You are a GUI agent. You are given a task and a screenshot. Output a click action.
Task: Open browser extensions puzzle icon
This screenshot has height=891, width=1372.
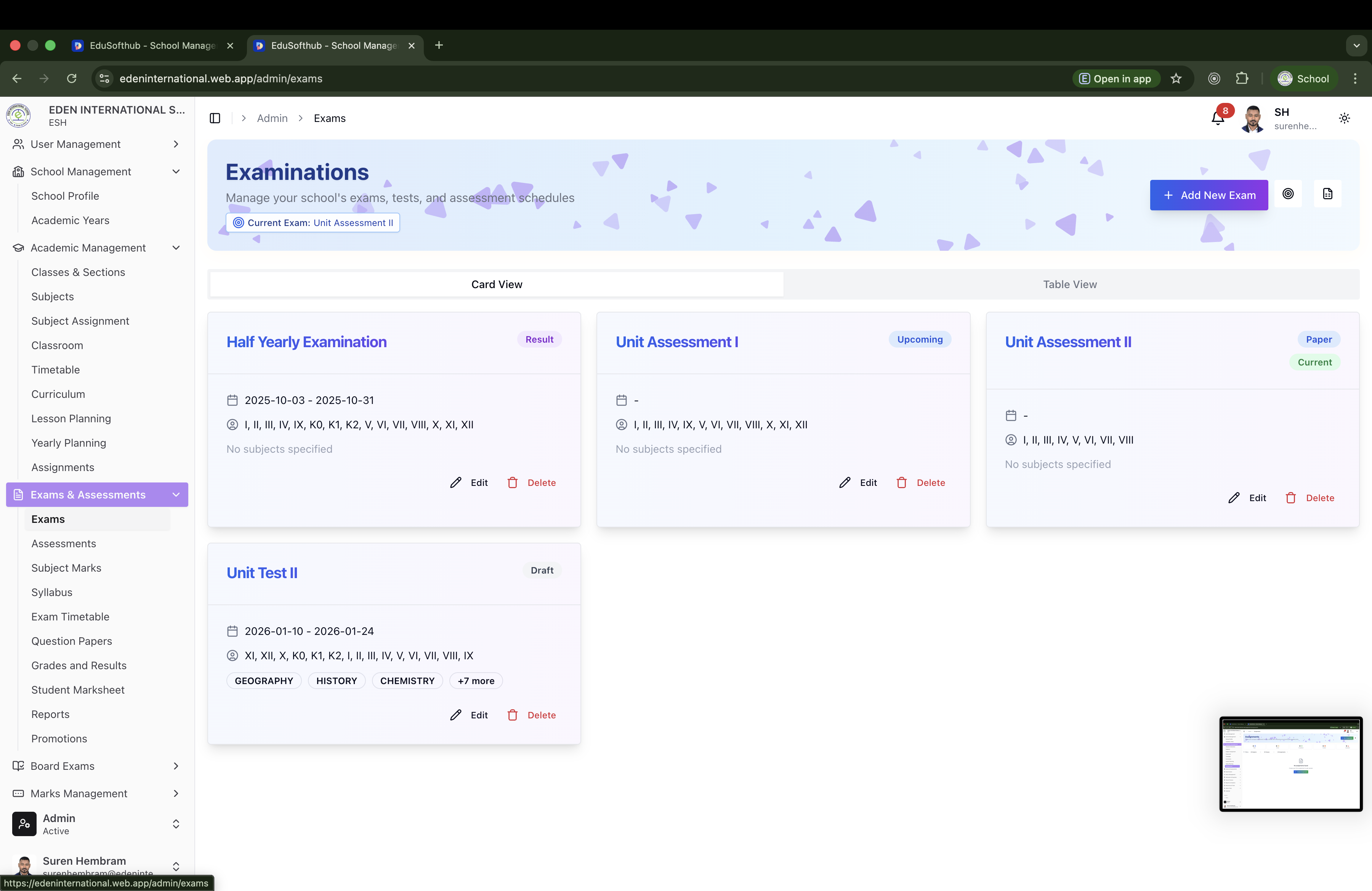tap(1242, 79)
